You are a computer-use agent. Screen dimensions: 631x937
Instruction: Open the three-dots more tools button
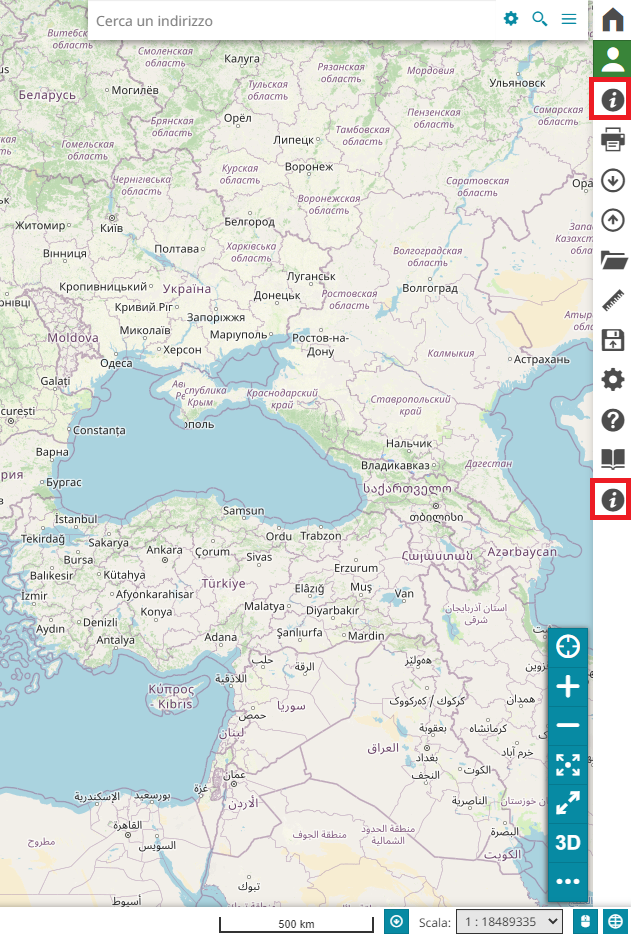(568, 881)
